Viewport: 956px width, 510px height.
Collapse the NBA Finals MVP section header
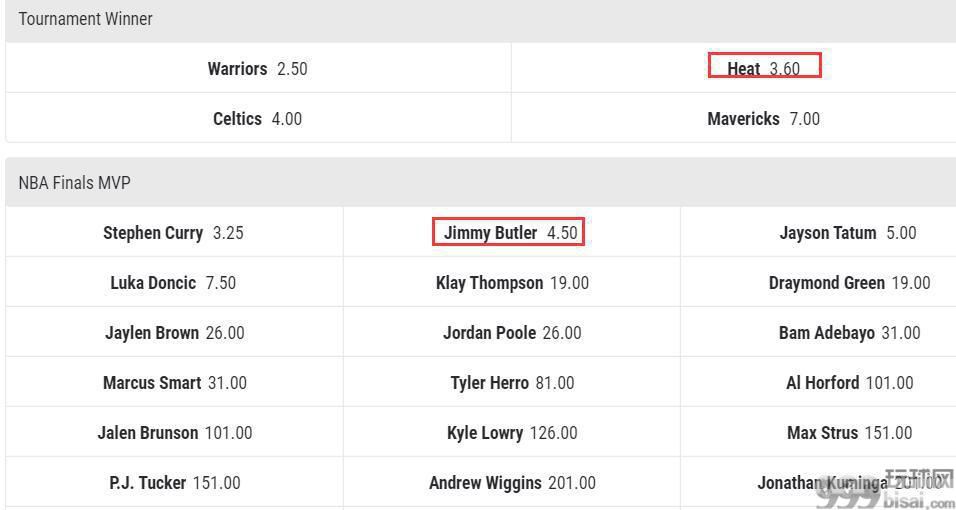(480, 182)
